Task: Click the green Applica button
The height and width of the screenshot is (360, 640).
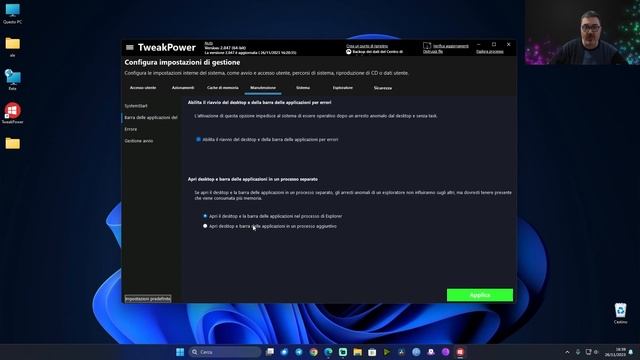Action: pyautogui.click(x=480, y=295)
